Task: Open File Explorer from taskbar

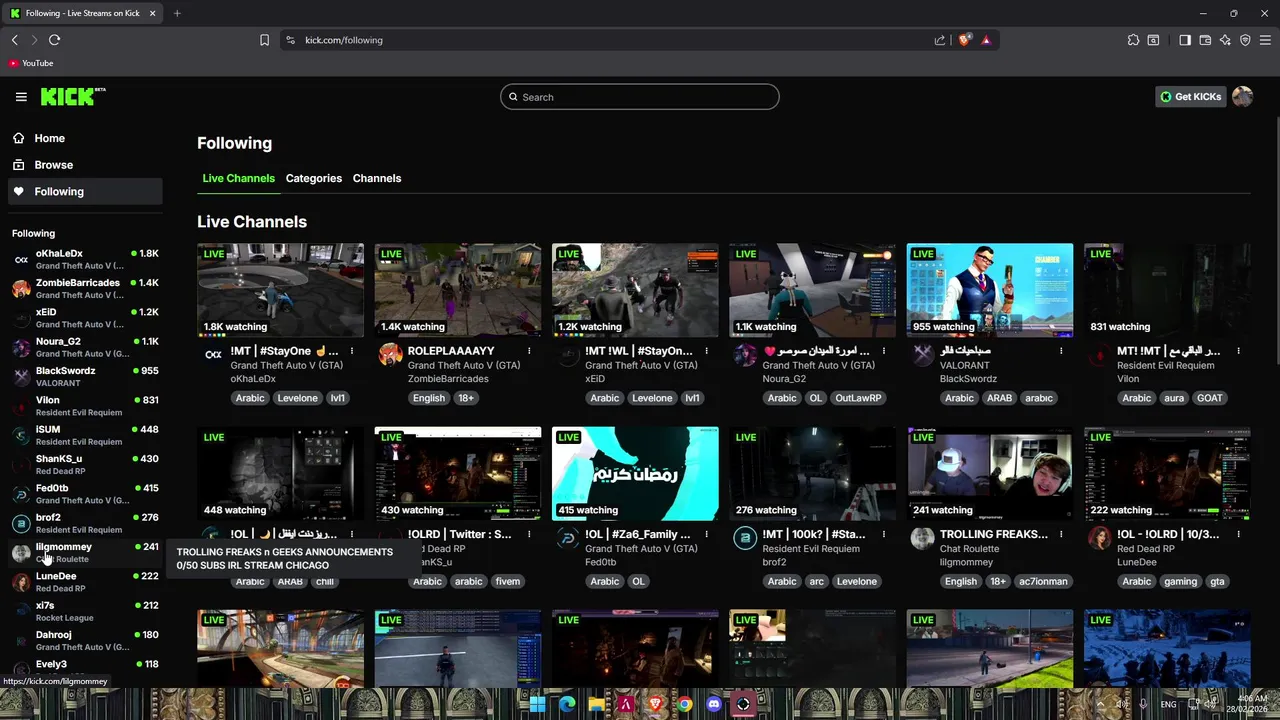Action: point(596,704)
